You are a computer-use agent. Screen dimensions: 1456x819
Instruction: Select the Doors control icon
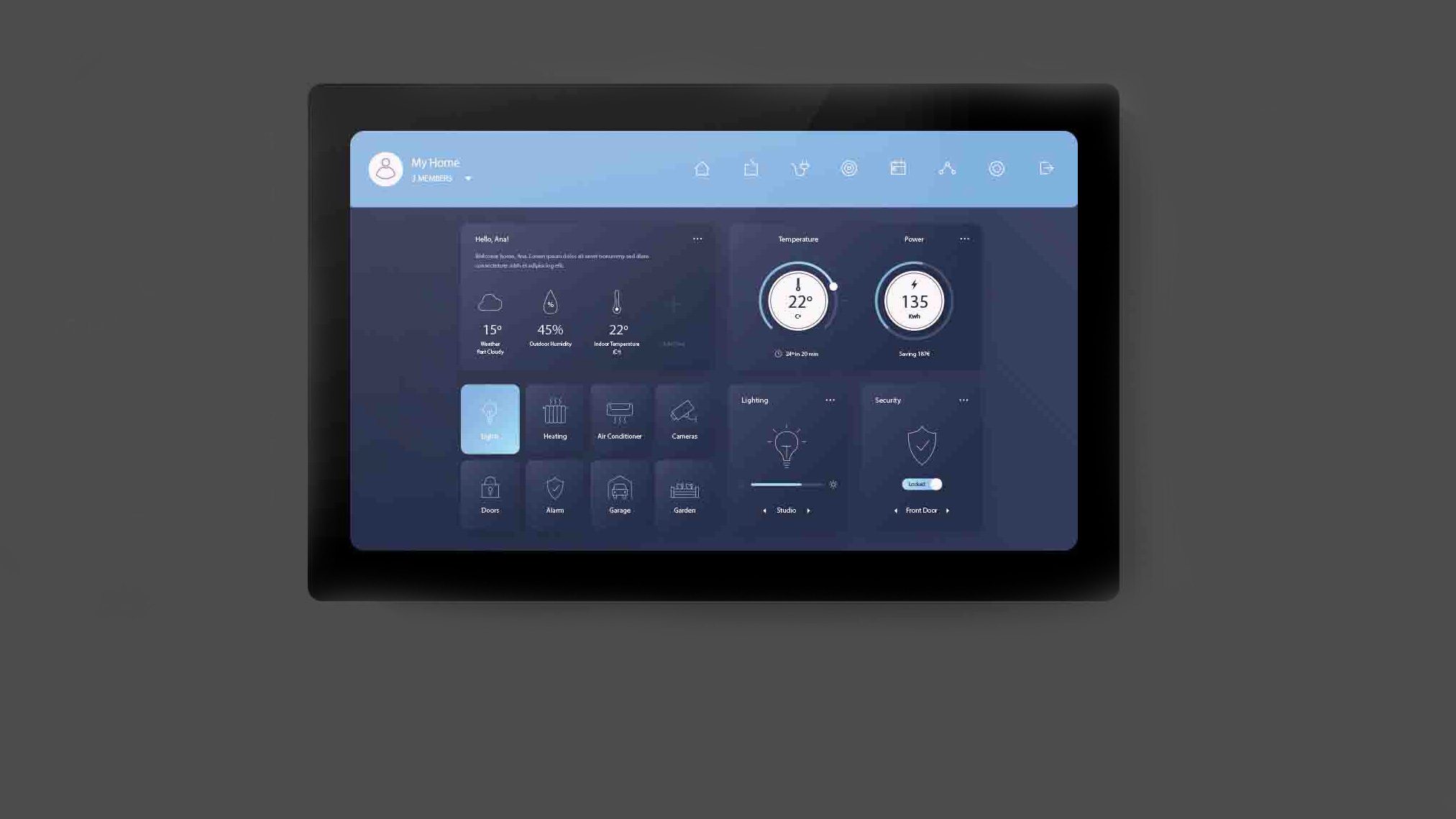click(490, 490)
